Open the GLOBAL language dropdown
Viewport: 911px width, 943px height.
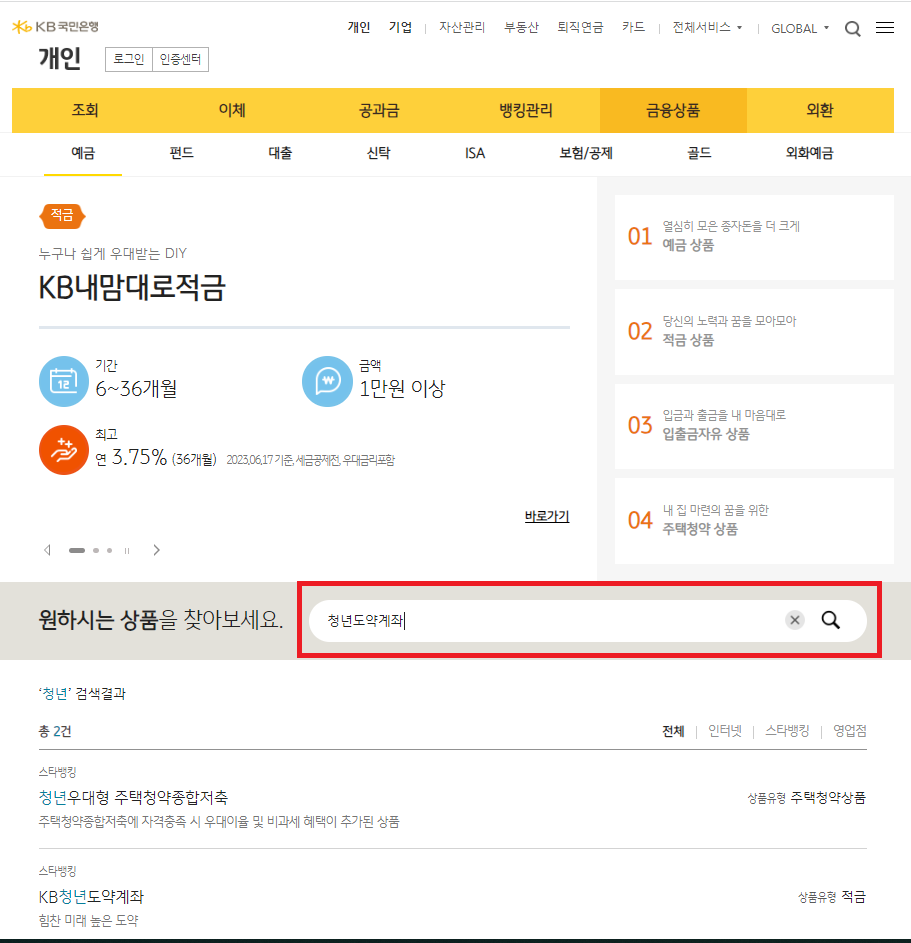click(x=797, y=29)
